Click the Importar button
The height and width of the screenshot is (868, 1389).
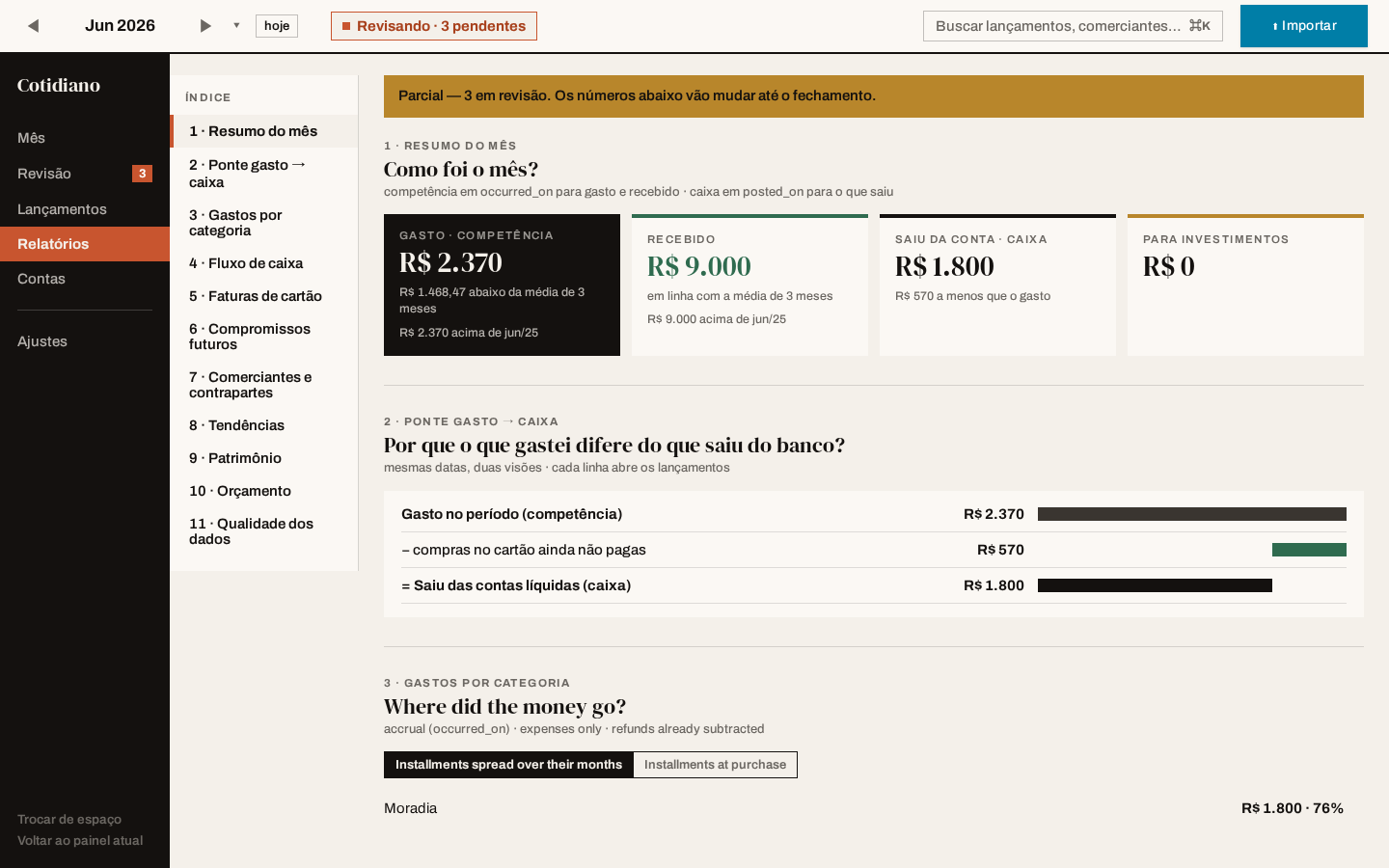pos(1304,26)
